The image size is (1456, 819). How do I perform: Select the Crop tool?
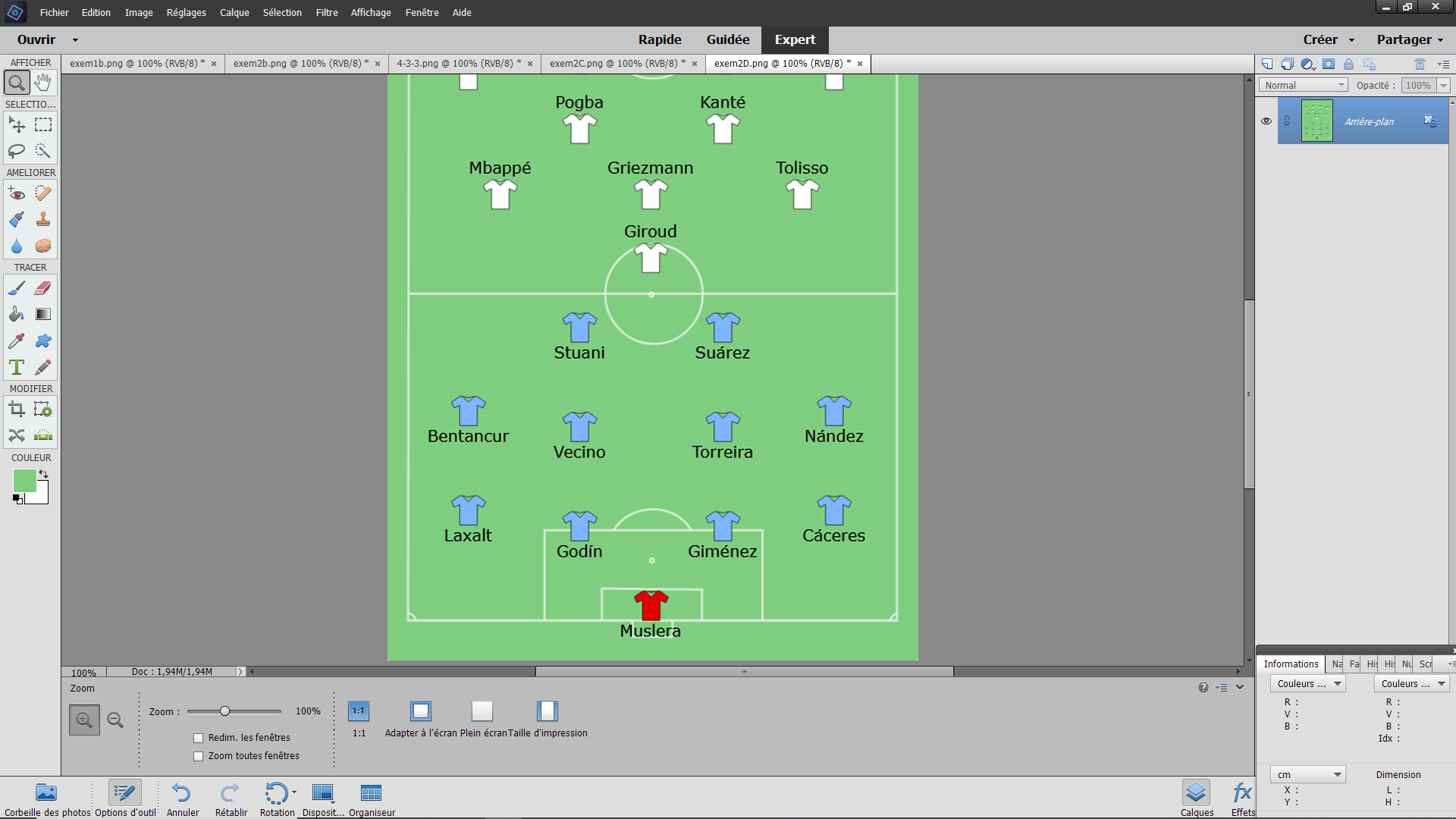click(17, 409)
